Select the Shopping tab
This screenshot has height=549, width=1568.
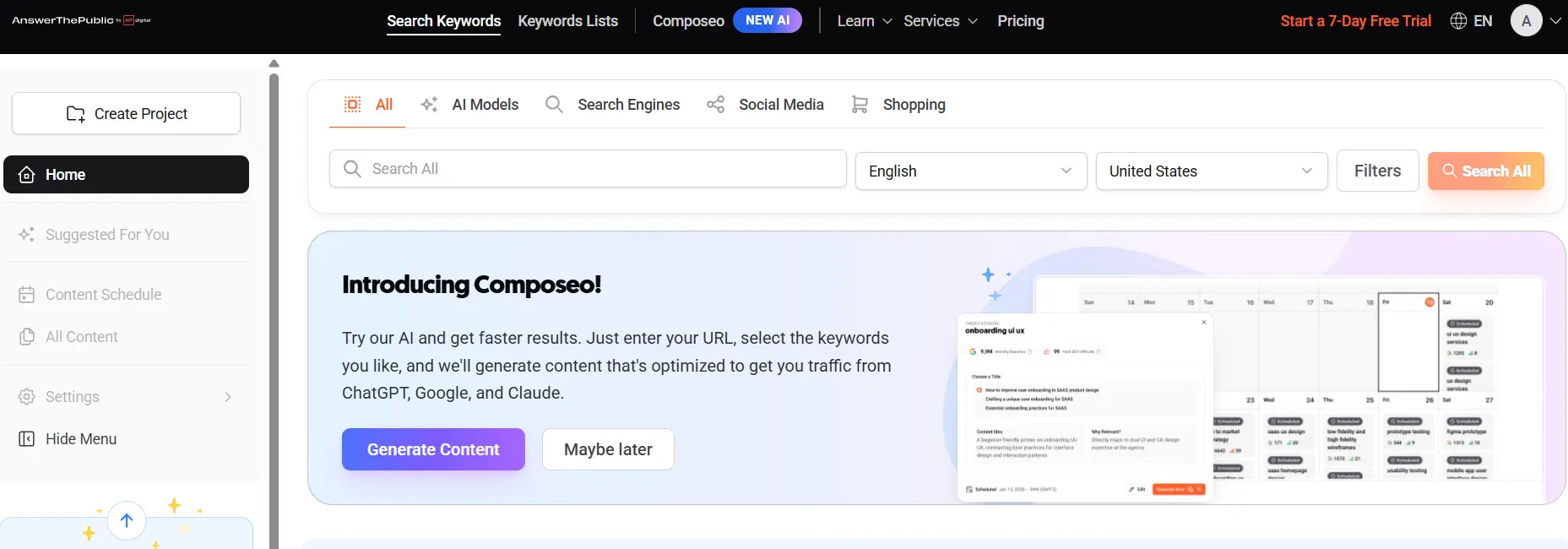point(898,105)
